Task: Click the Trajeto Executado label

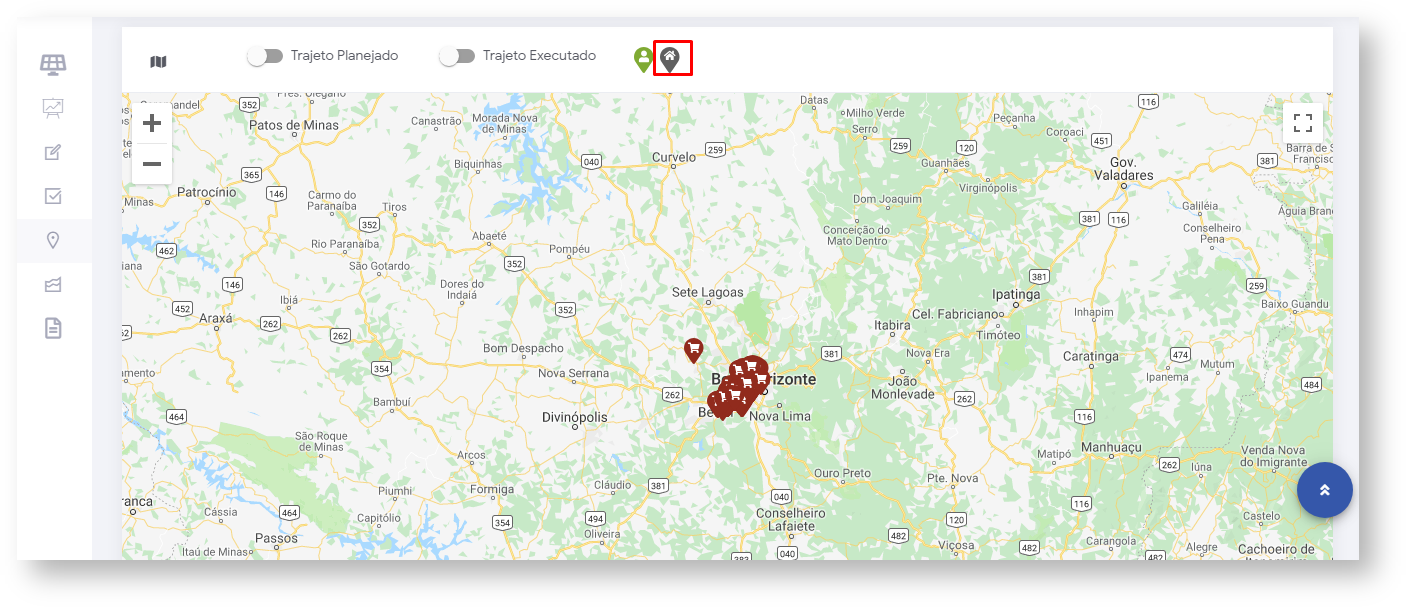Action: [x=539, y=56]
